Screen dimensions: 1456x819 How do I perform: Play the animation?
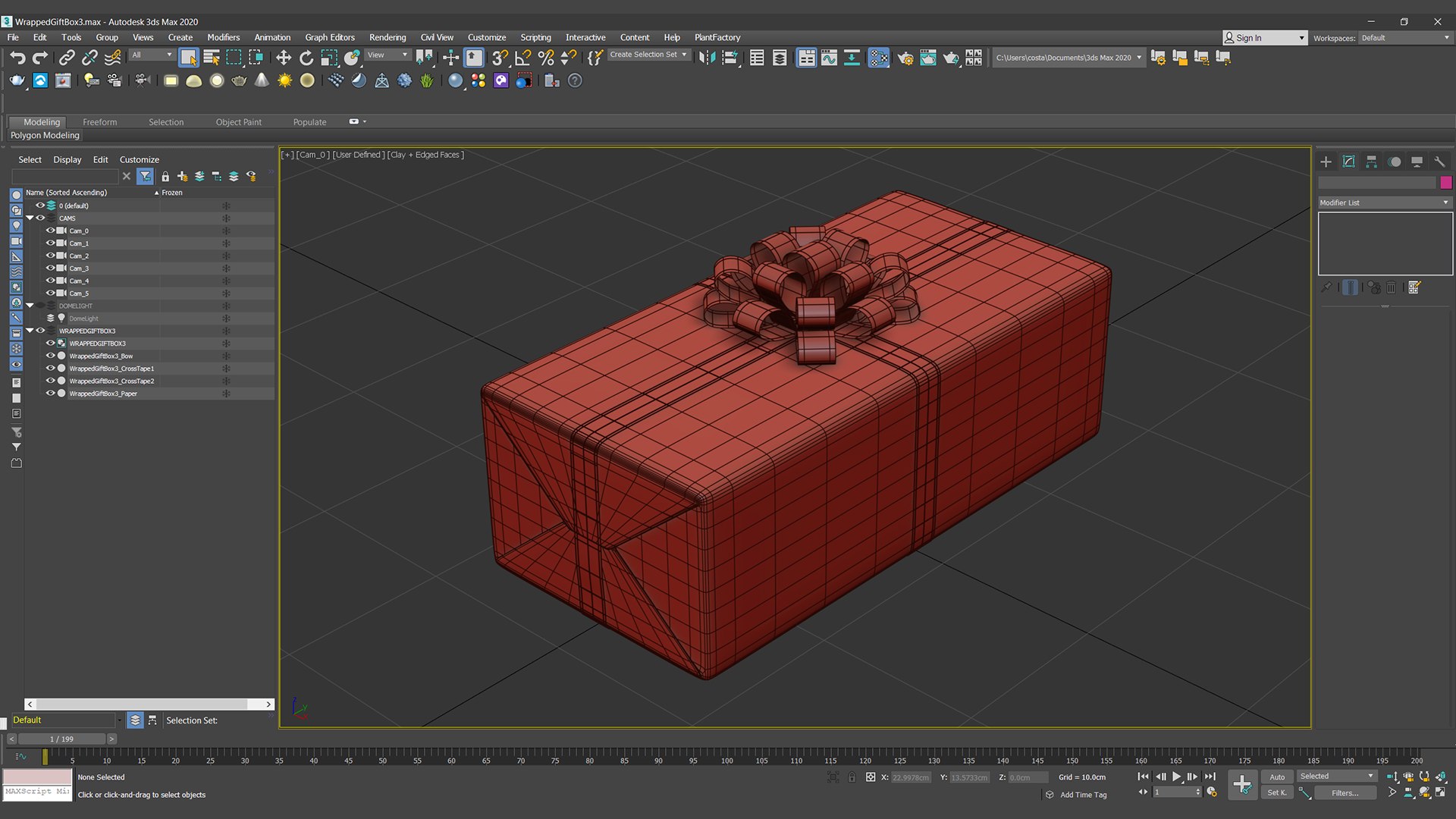(1176, 777)
